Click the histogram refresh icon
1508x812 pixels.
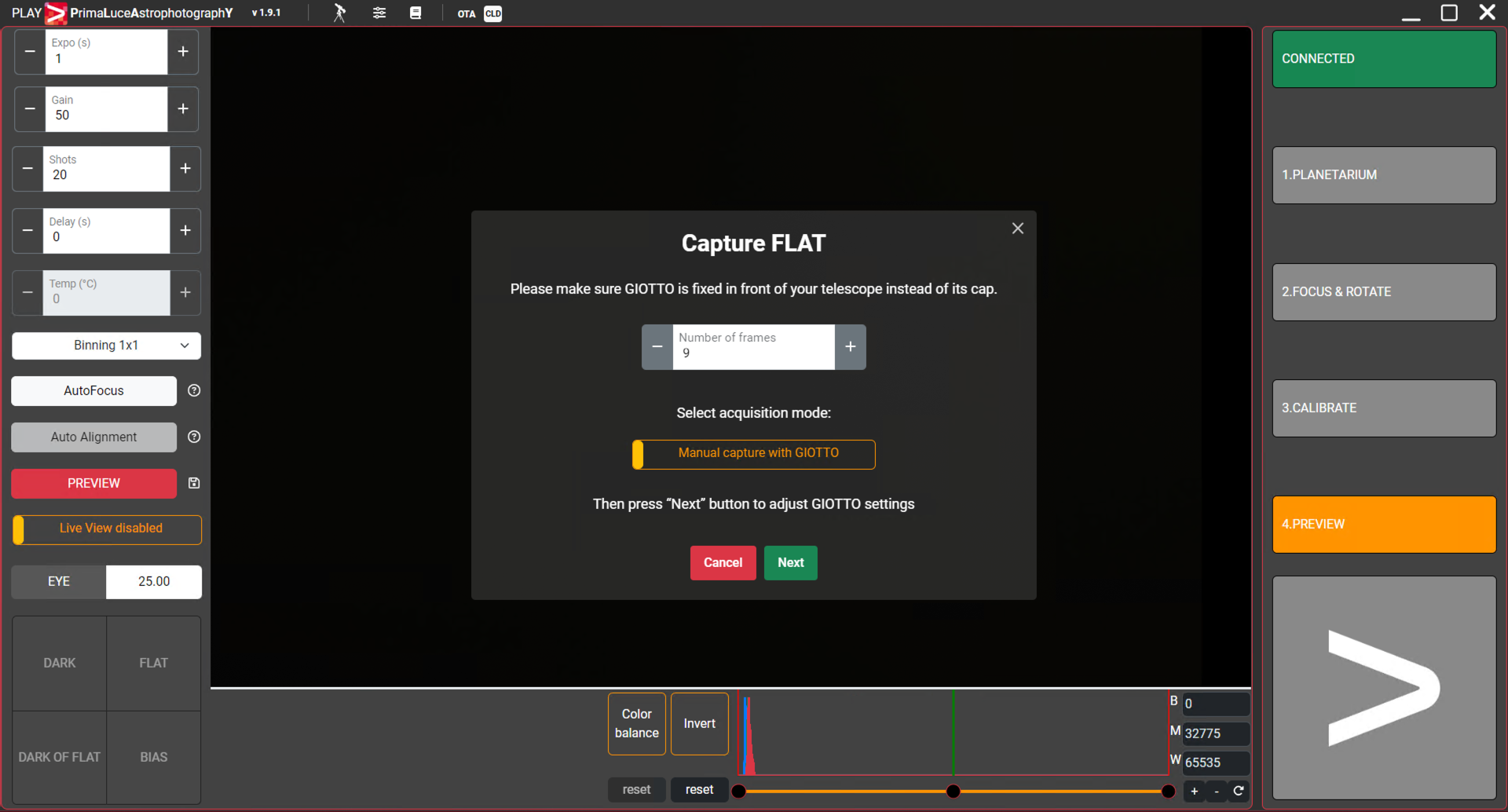click(1239, 792)
